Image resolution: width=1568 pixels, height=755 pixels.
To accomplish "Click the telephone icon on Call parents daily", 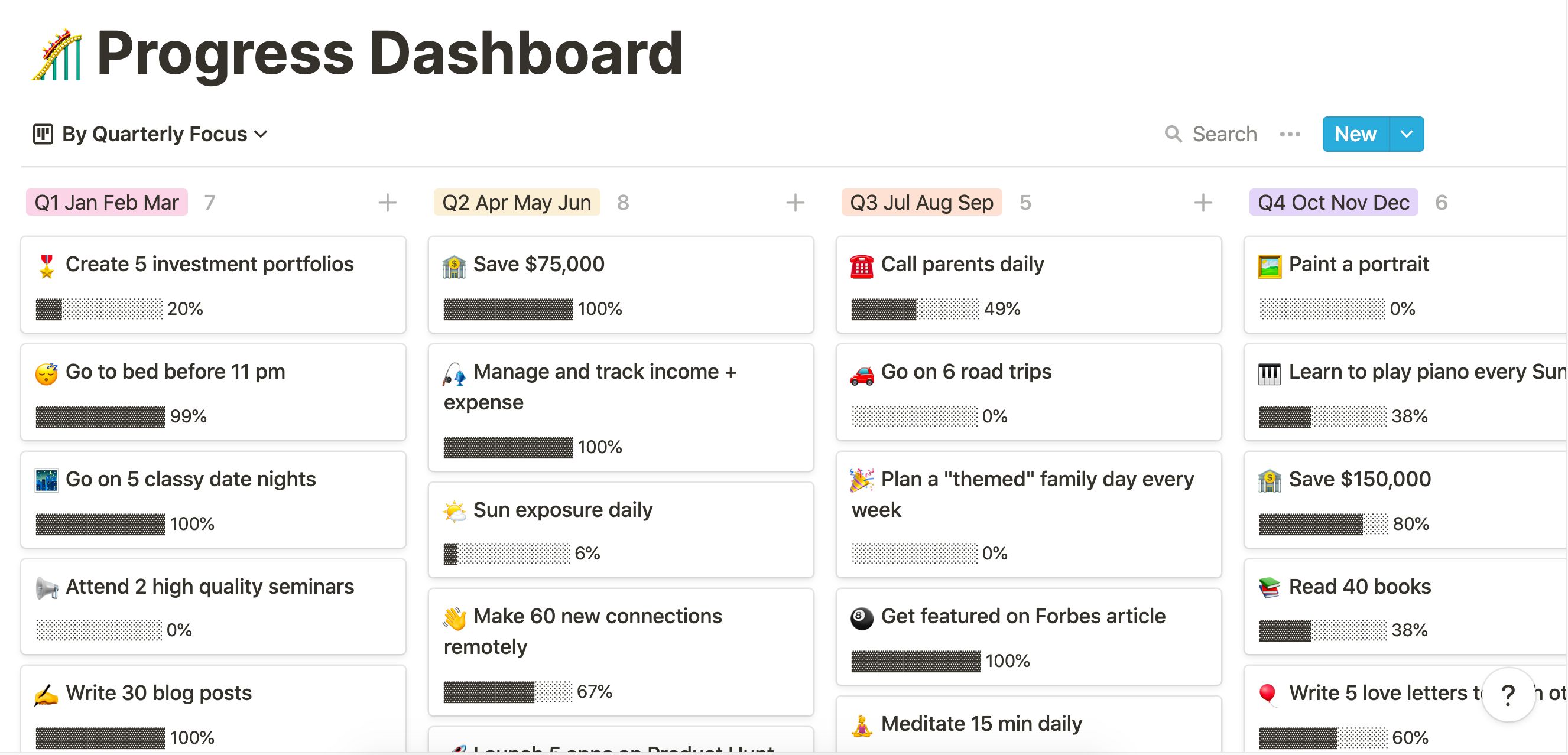I will point(861,266).
